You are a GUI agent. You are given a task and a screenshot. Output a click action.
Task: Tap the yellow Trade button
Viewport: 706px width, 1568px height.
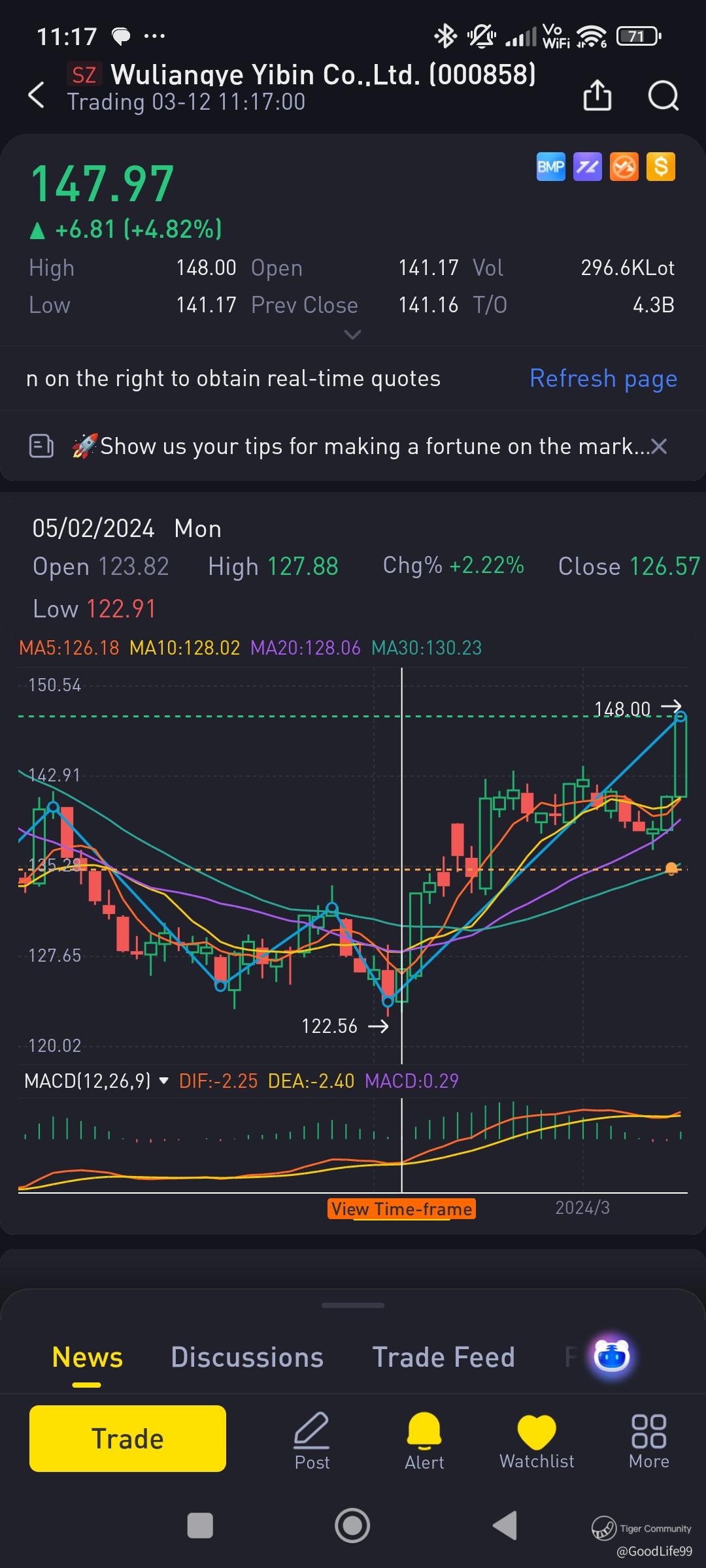pyautogui.click(x=127, y=1438)
